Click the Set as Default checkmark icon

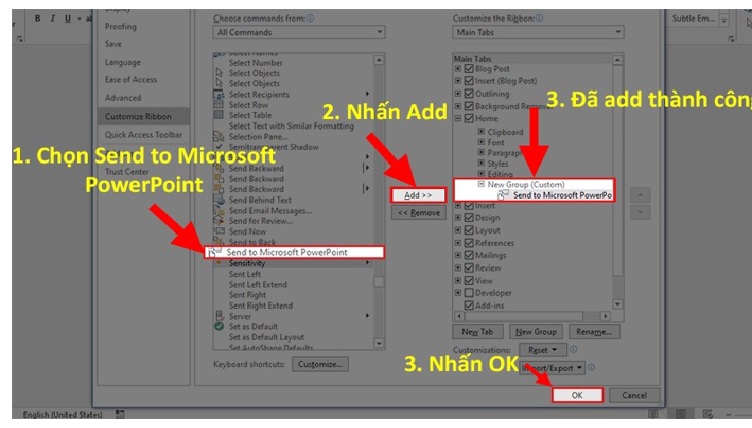tap(218, 326)
